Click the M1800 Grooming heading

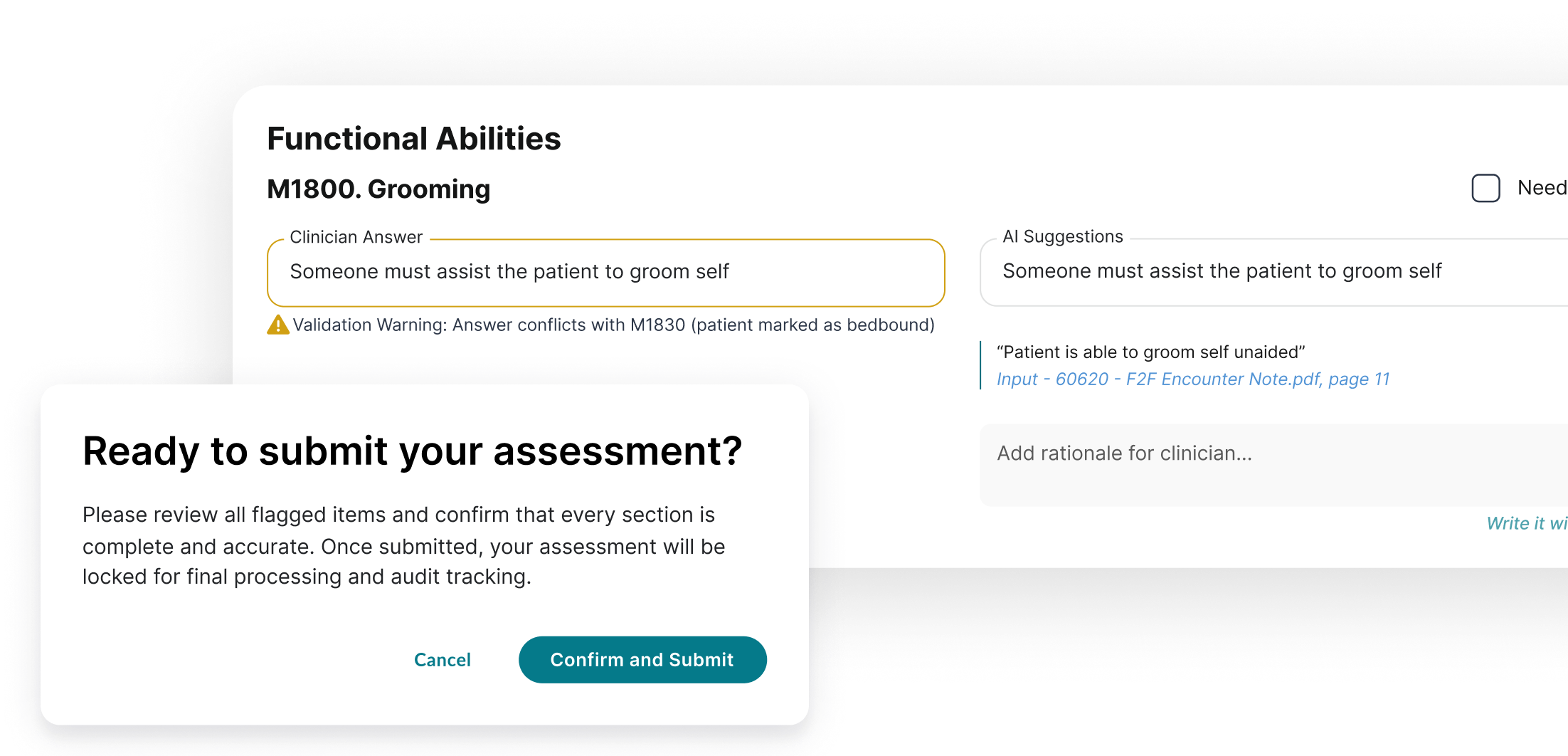[x=378, y=189]
